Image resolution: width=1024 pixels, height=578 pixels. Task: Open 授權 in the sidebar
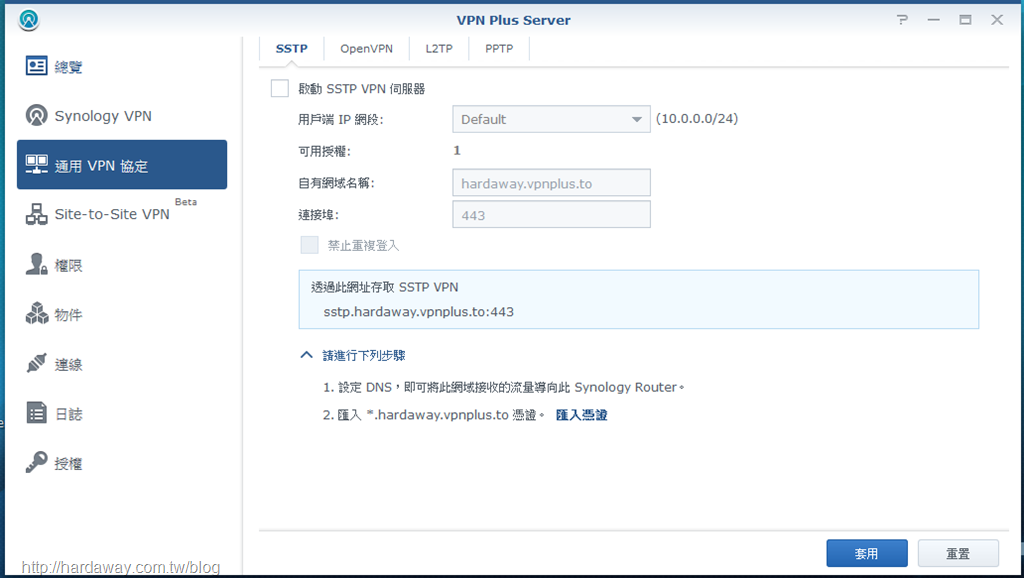[122, 462]
